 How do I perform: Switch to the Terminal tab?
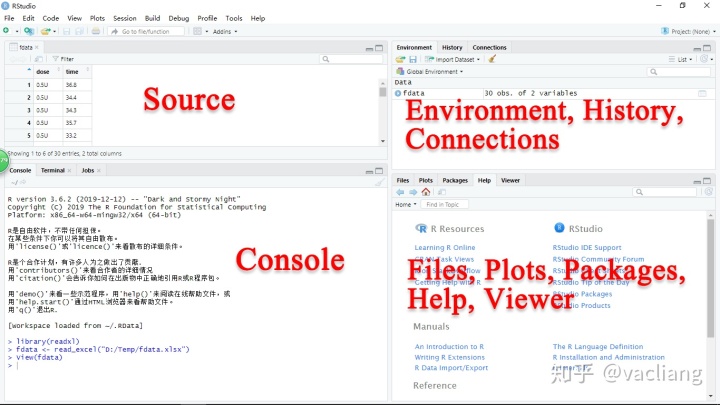[53, 170]
